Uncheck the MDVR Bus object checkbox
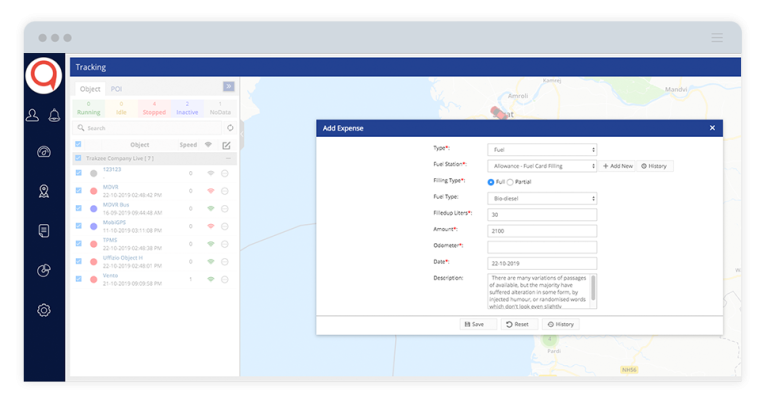 [79, 207]
